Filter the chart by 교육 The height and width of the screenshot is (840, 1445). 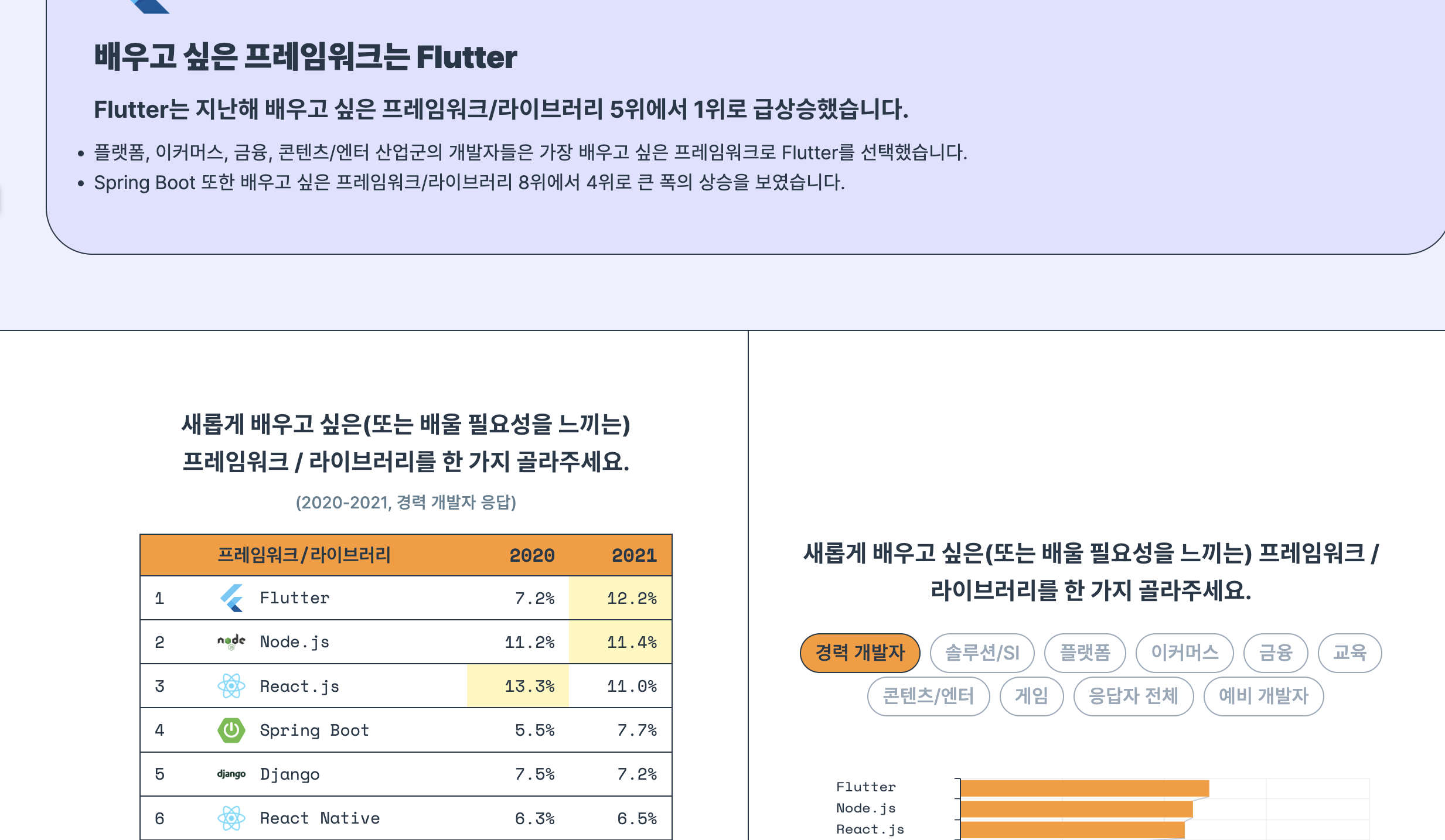pos(1349,653)
